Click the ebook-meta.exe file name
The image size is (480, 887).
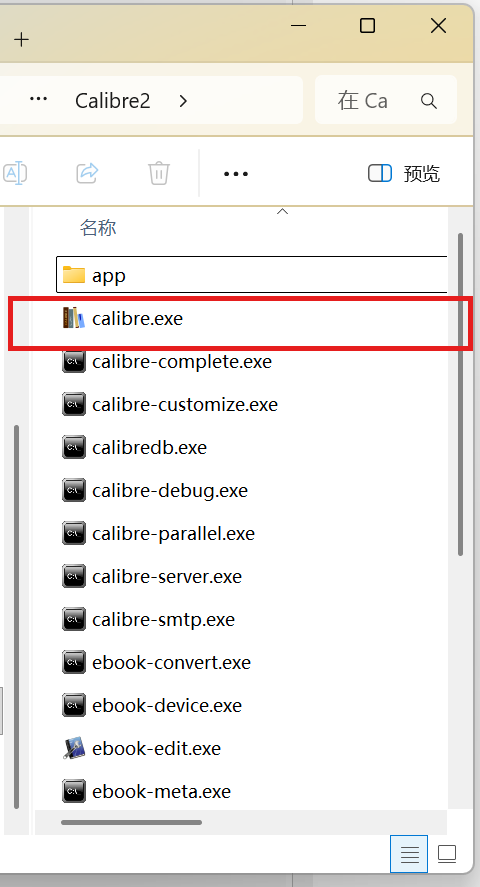[161, 791]
